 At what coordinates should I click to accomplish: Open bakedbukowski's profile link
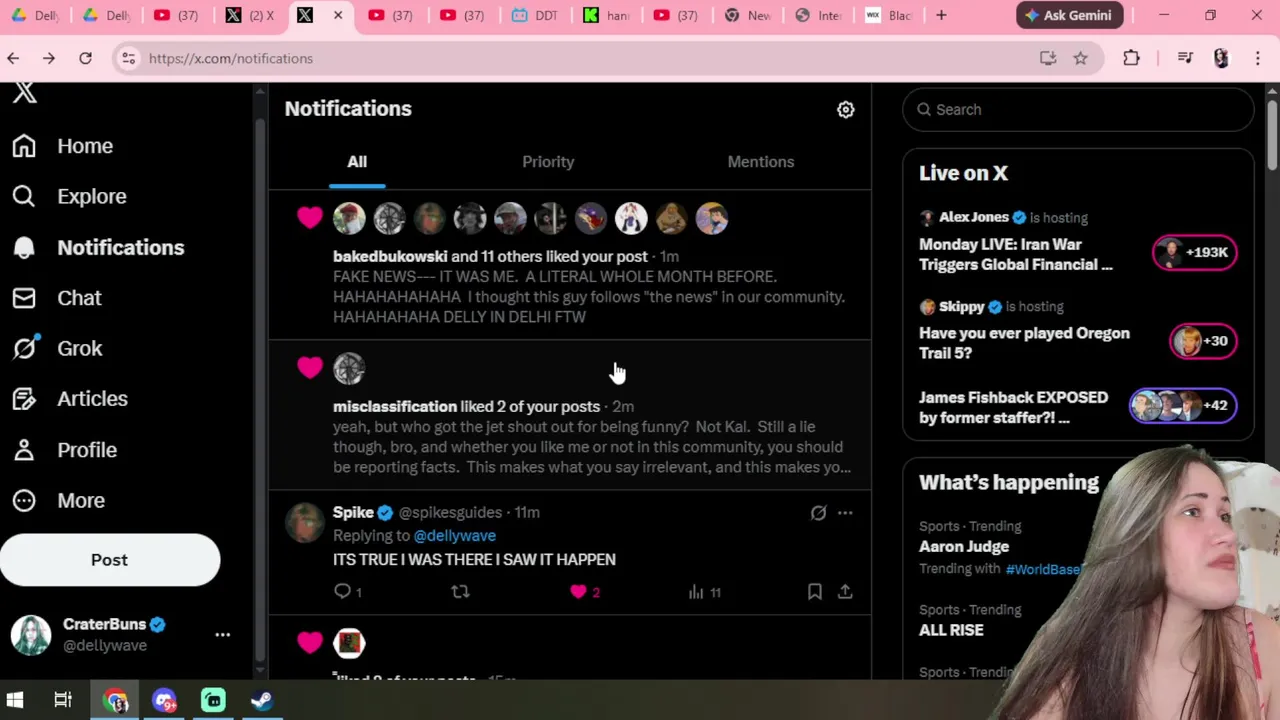[390, 256]
